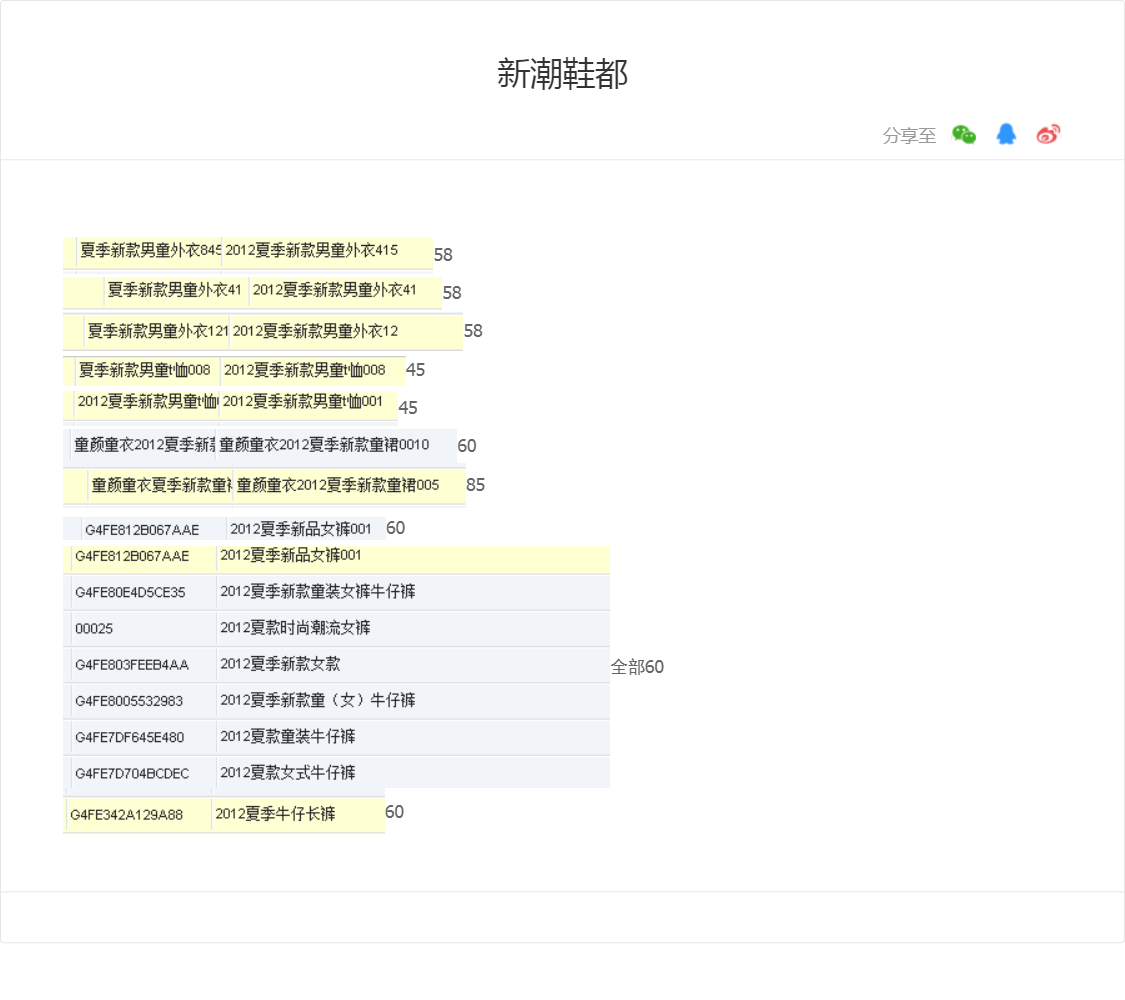
Task: Select the cell G4FE342A129A88
Action: click(x=127, y=815)
